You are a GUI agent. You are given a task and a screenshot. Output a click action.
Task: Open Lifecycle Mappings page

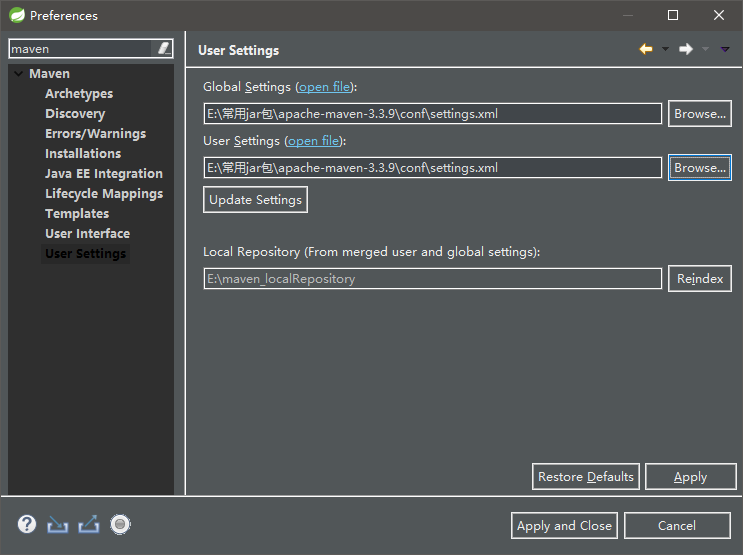pos(104,193)
